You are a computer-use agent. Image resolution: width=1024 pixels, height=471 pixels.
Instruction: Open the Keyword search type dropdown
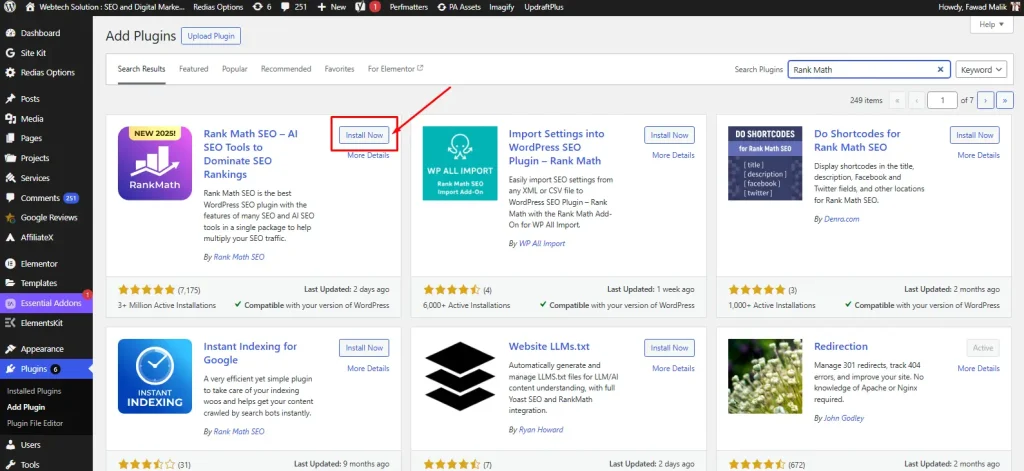click(x=983, y=69)
